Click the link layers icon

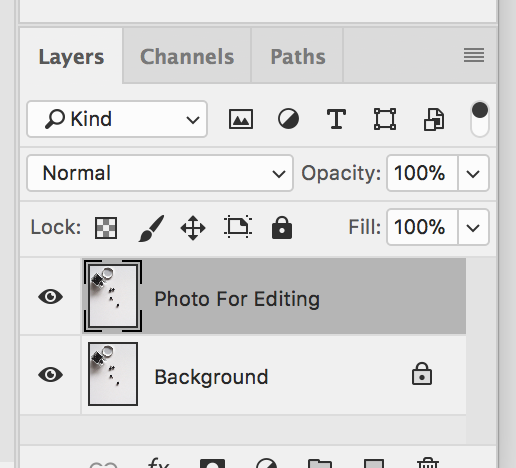pos(104,464)
